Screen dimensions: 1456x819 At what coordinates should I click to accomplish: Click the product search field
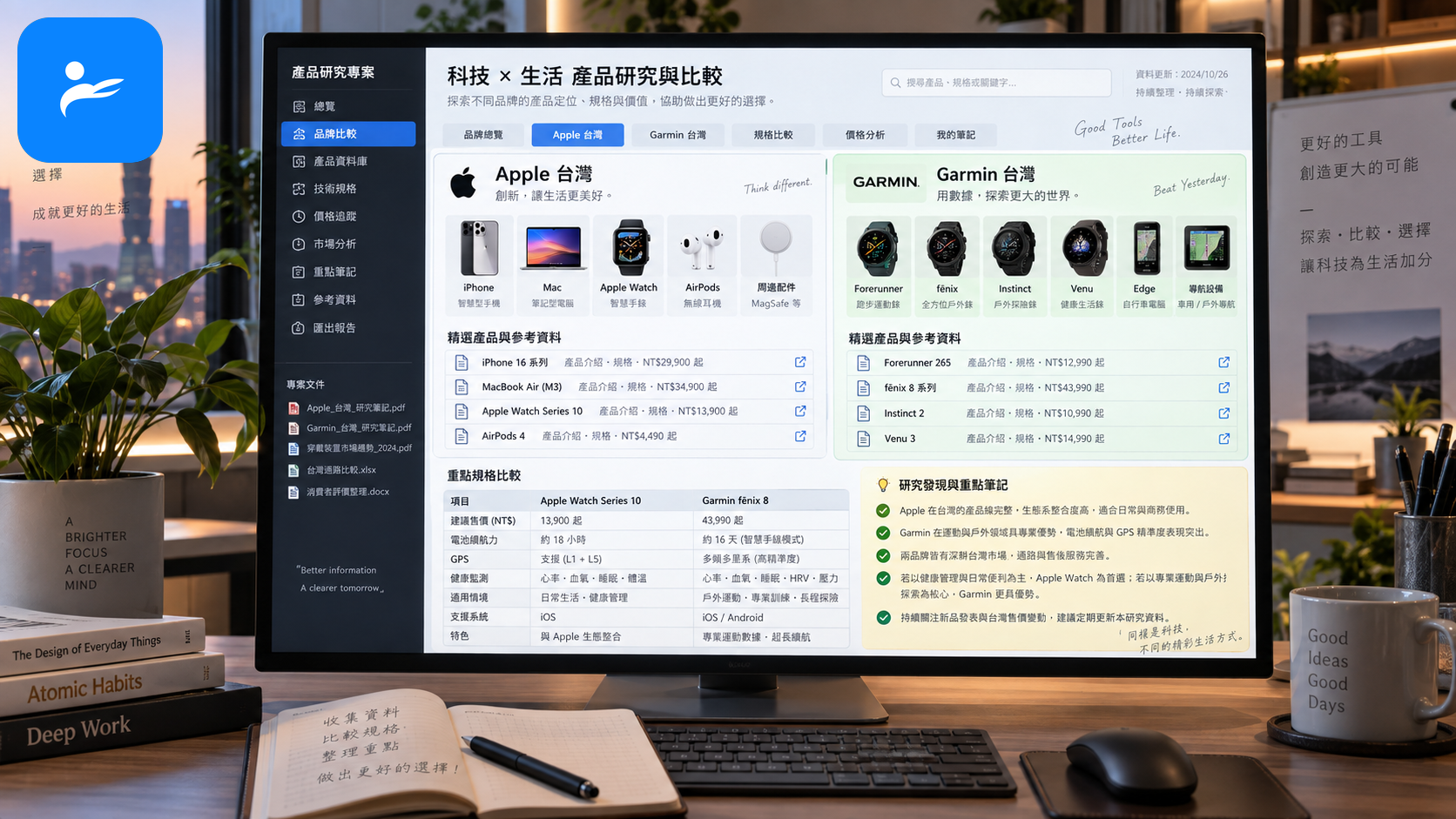(x=996, y=83)
